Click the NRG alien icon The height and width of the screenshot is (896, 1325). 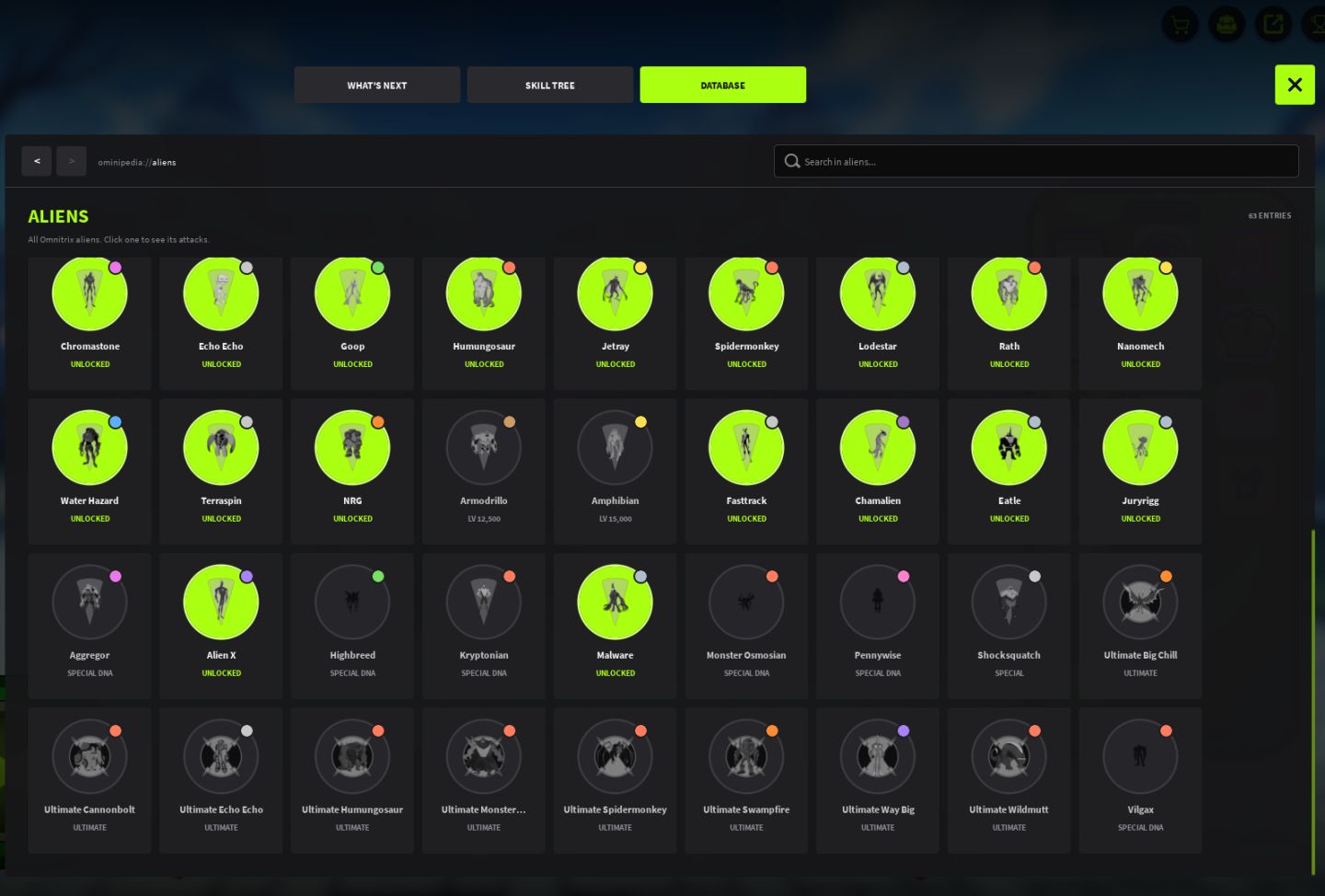click(x=352, y=447)
